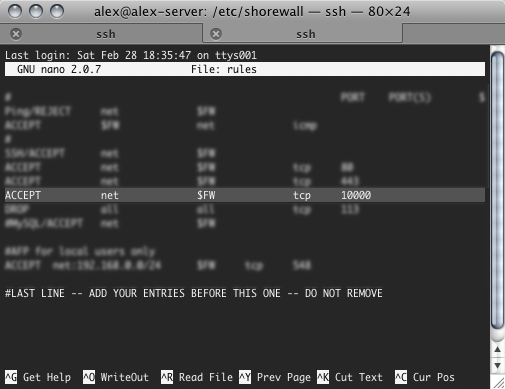This screenshot has width=505, height=389.
Task: Close the second ssh tab
Action: pos(216,34)
